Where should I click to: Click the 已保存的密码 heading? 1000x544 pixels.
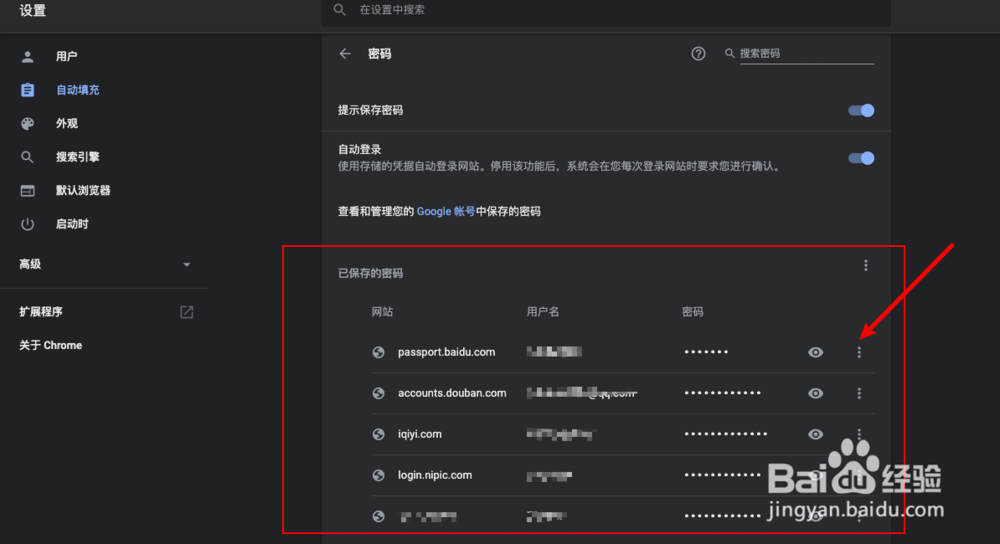click(371, 273)
